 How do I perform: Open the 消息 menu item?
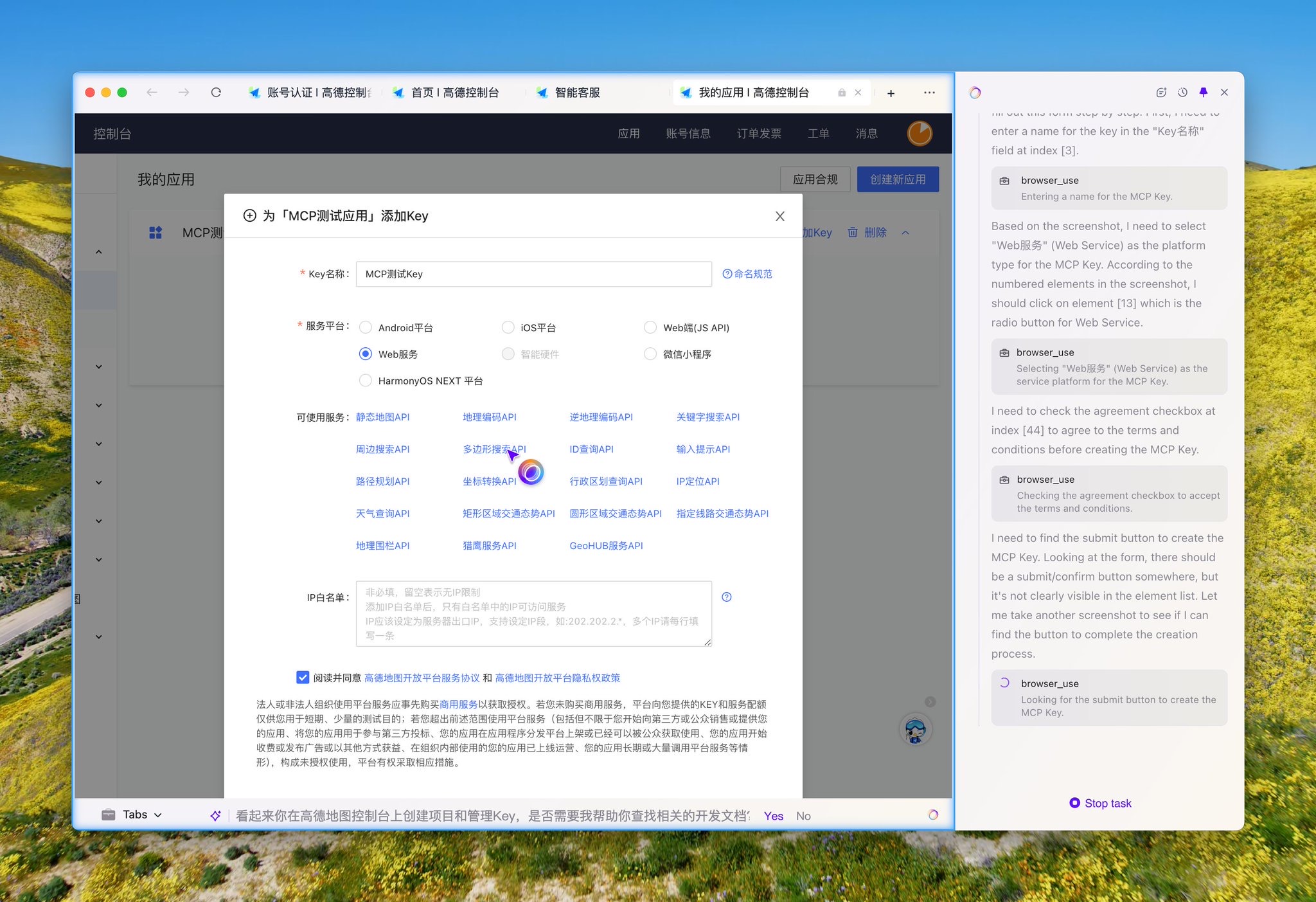pyautogui.click(x=866, y=134)
